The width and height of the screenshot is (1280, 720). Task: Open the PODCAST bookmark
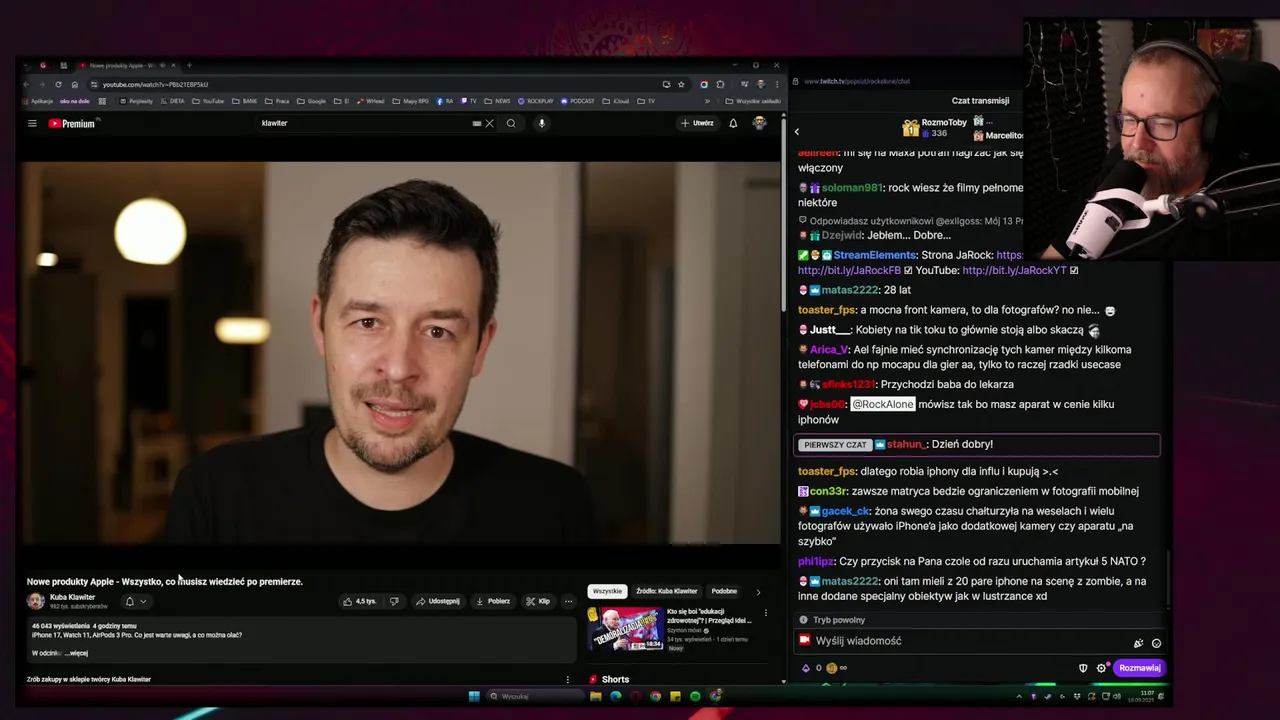pyautogui.click(x=578, y=101)
